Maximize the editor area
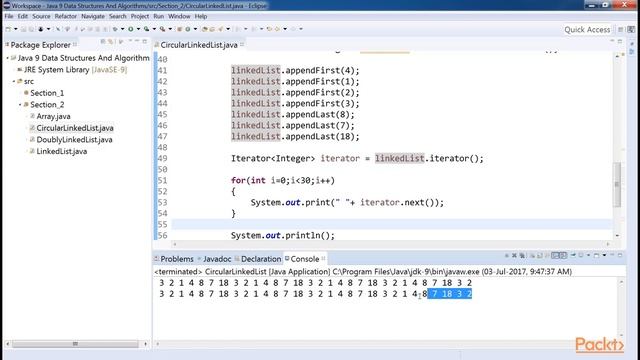The width and height of the screenshot is (640, 360). pos(620,41)
